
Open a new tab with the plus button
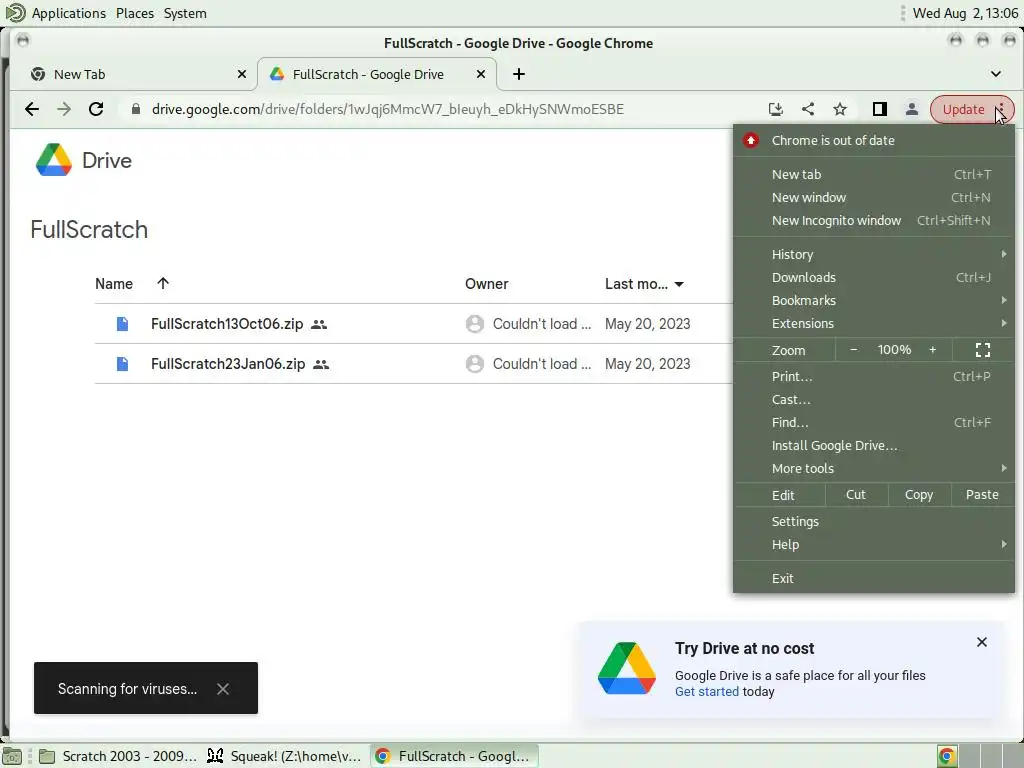click(x=519, y=74)
